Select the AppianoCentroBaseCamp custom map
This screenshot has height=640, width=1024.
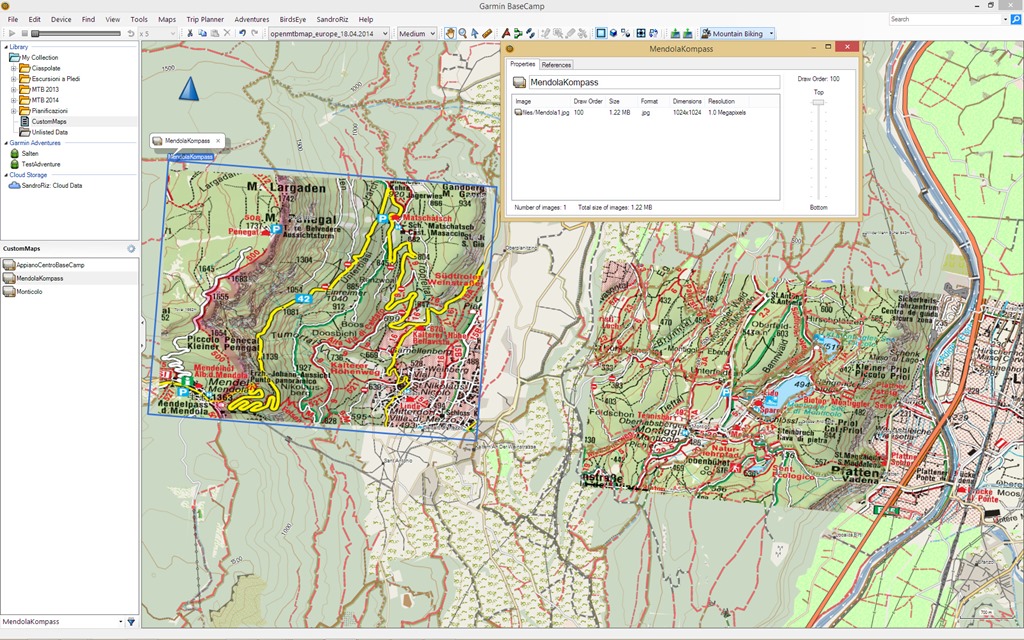click(x=50, y=265)
